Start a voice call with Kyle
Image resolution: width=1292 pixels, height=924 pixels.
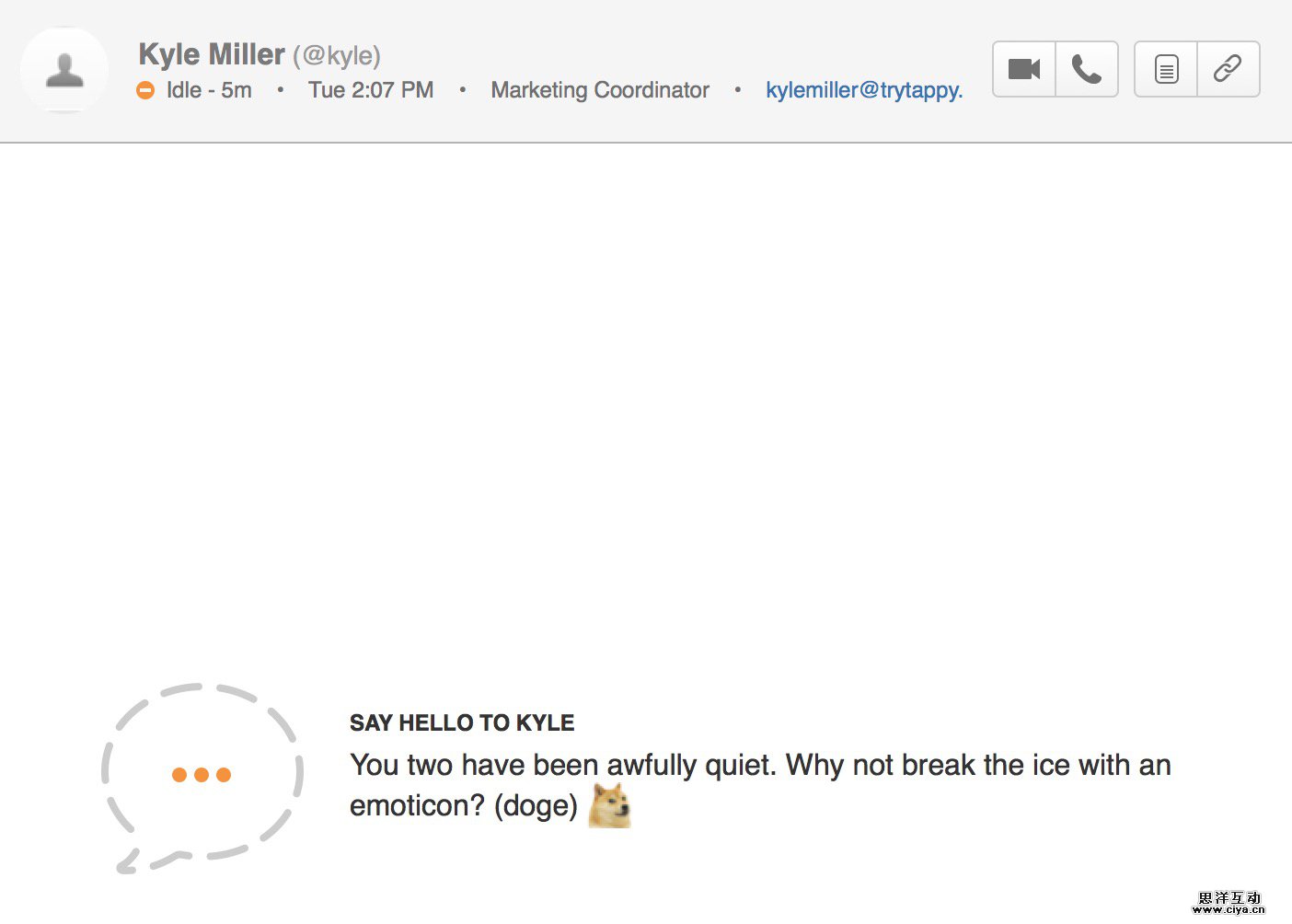pyautogui.click(x=1087, y=68)
